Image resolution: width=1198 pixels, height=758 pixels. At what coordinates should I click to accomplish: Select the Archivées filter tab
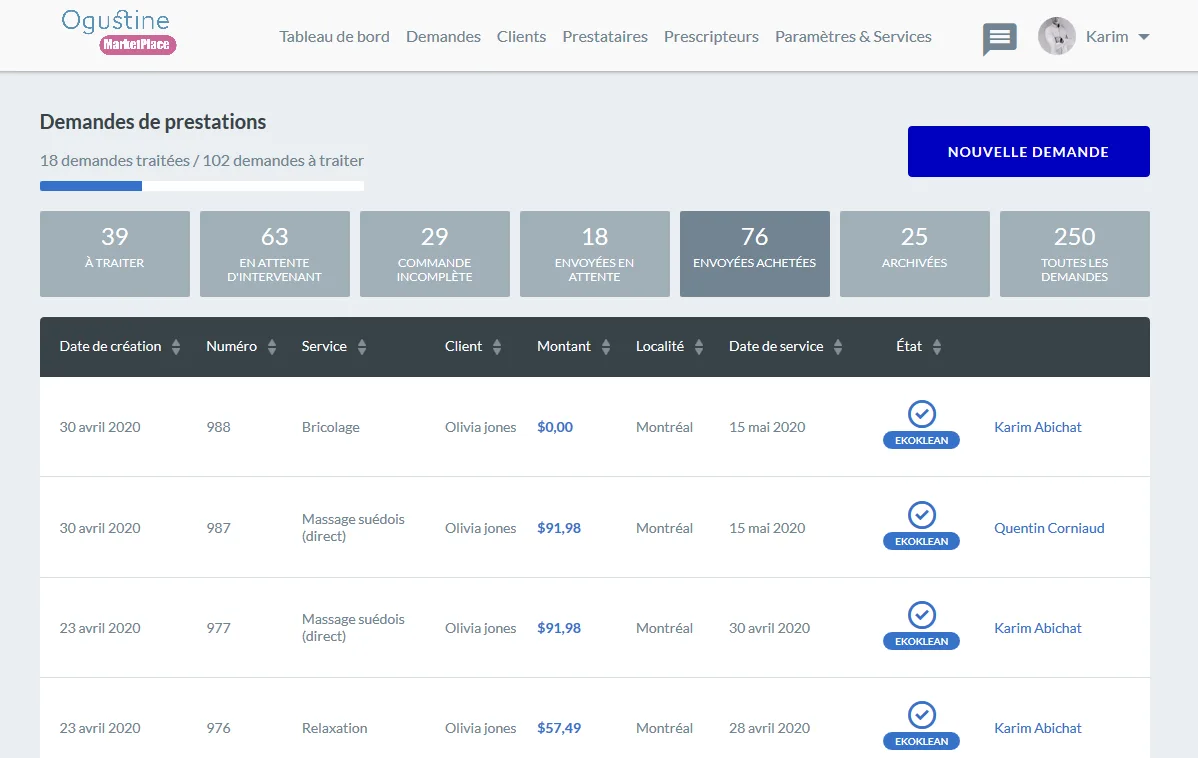coord(915,254)
